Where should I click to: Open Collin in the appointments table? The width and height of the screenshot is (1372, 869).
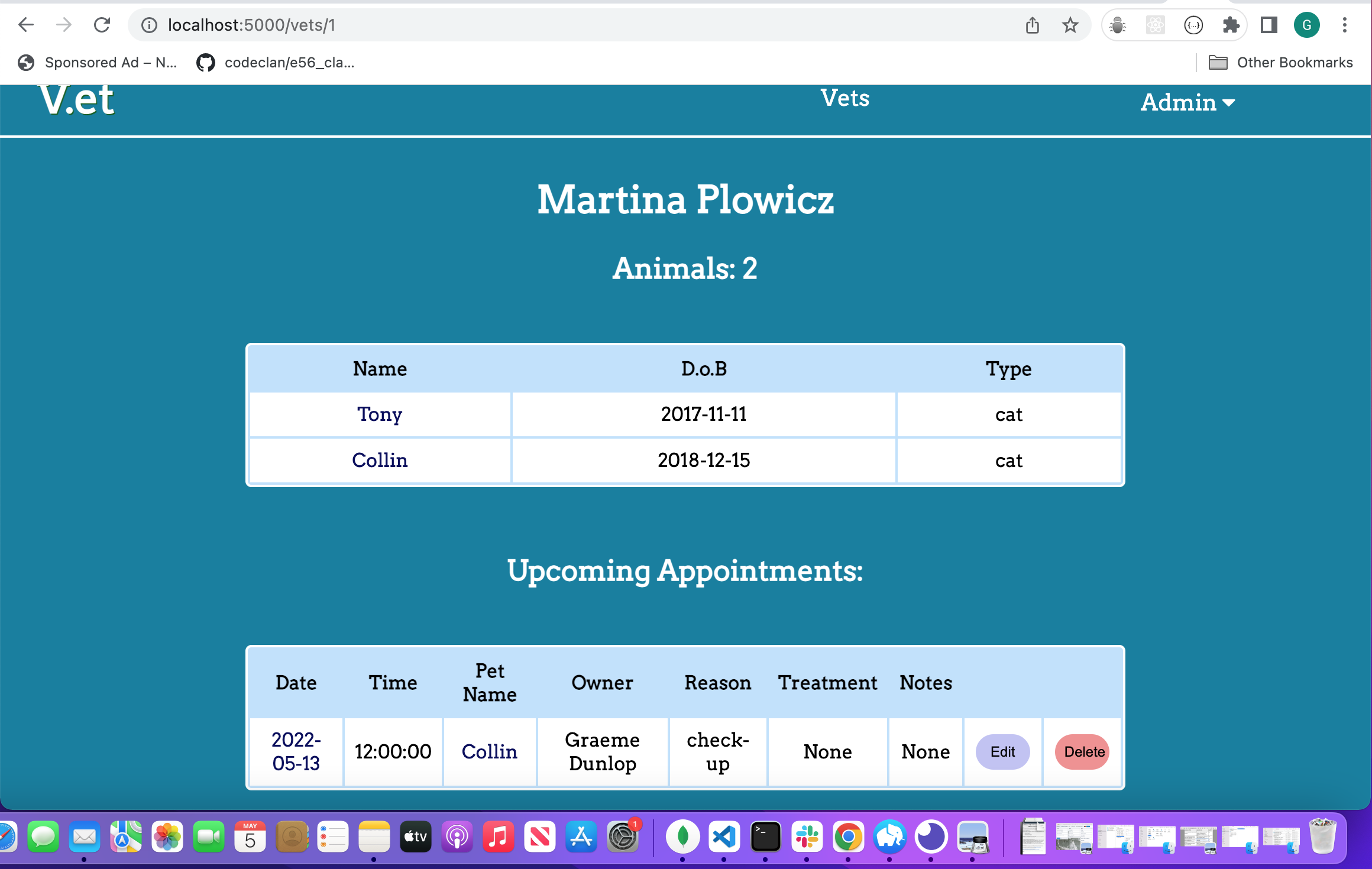click(489, 751)
